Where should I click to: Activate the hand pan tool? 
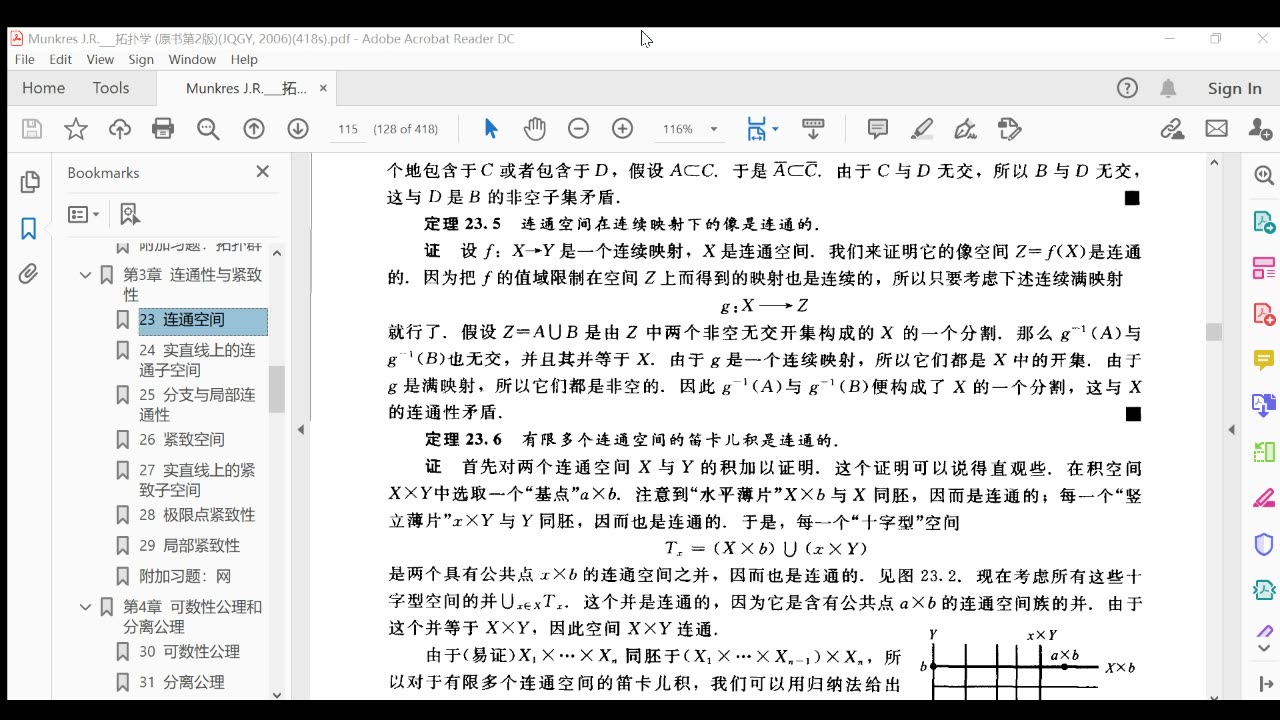coord(535,129)
